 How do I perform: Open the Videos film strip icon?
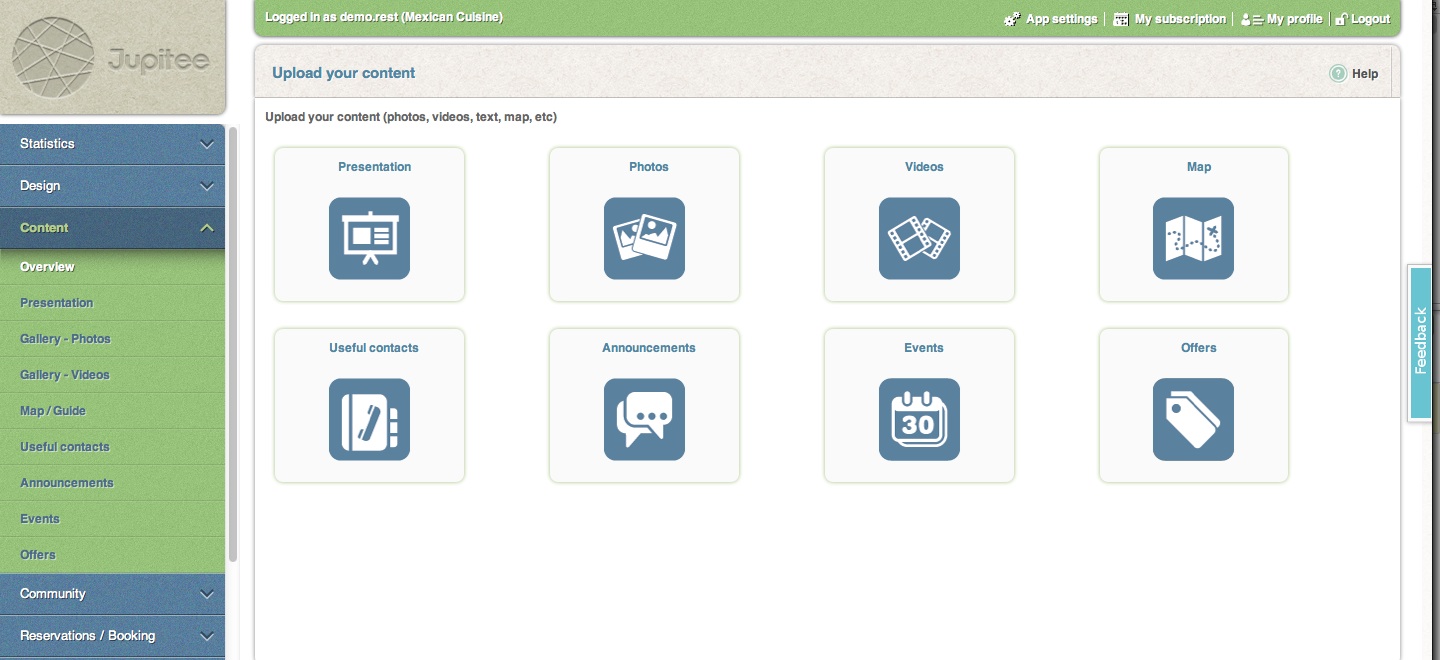(x=919, y=238)
